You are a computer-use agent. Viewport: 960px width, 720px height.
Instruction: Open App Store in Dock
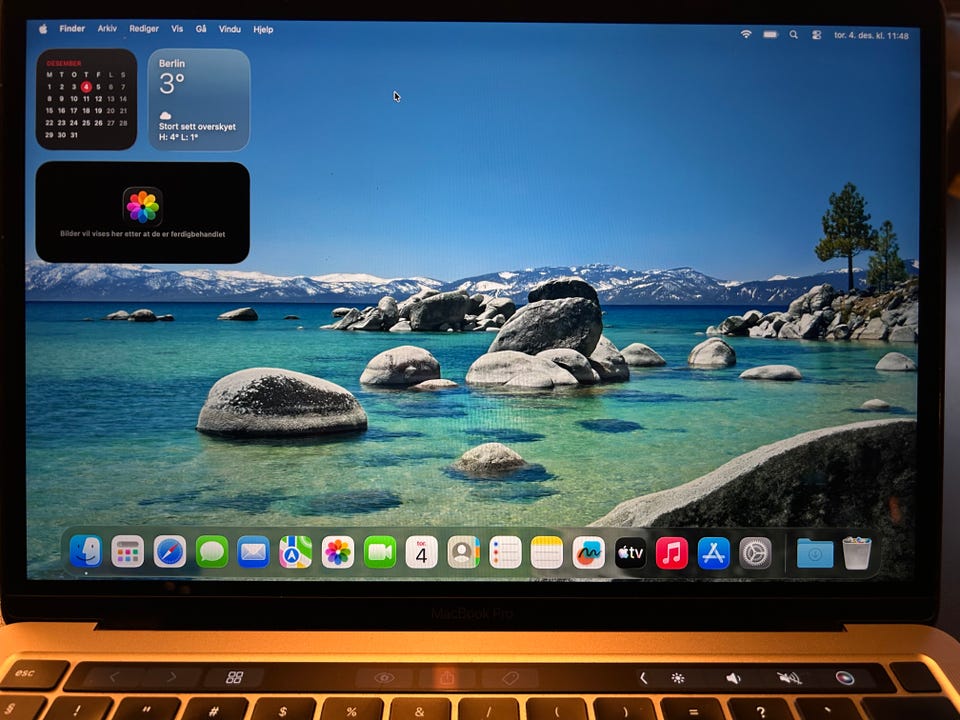[x=713, y=553]
